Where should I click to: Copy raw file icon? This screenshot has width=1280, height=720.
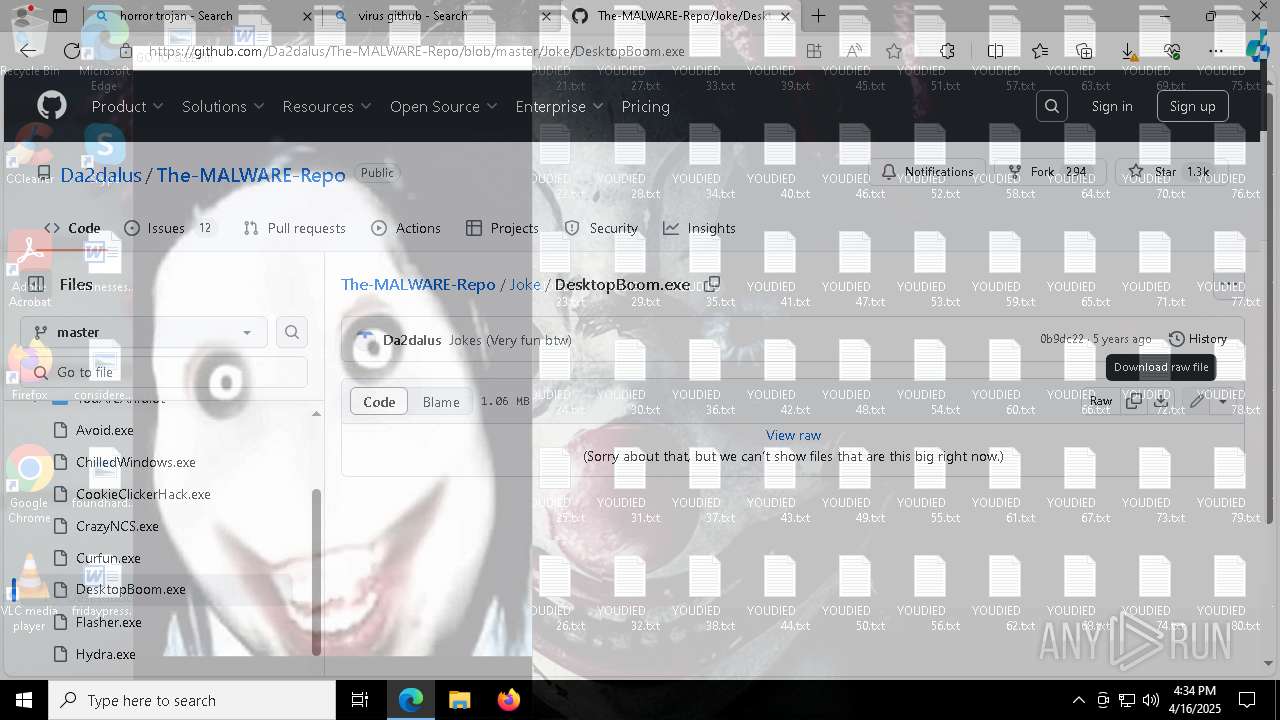[x=1133, y=401]
